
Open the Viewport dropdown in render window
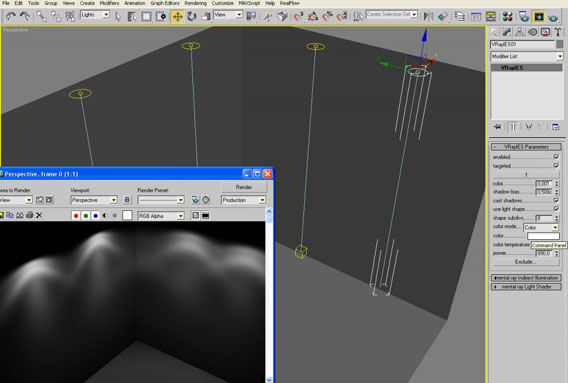94,200
